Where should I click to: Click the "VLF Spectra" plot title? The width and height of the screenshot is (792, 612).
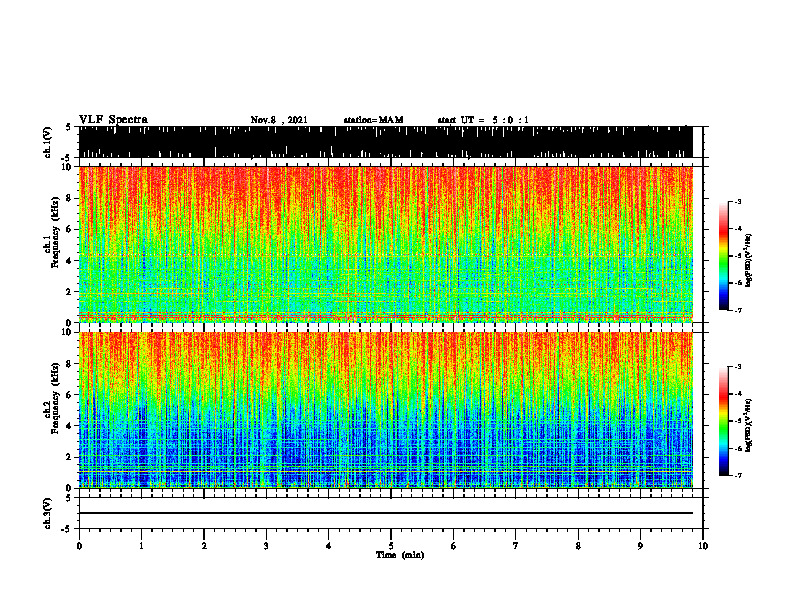113,120
